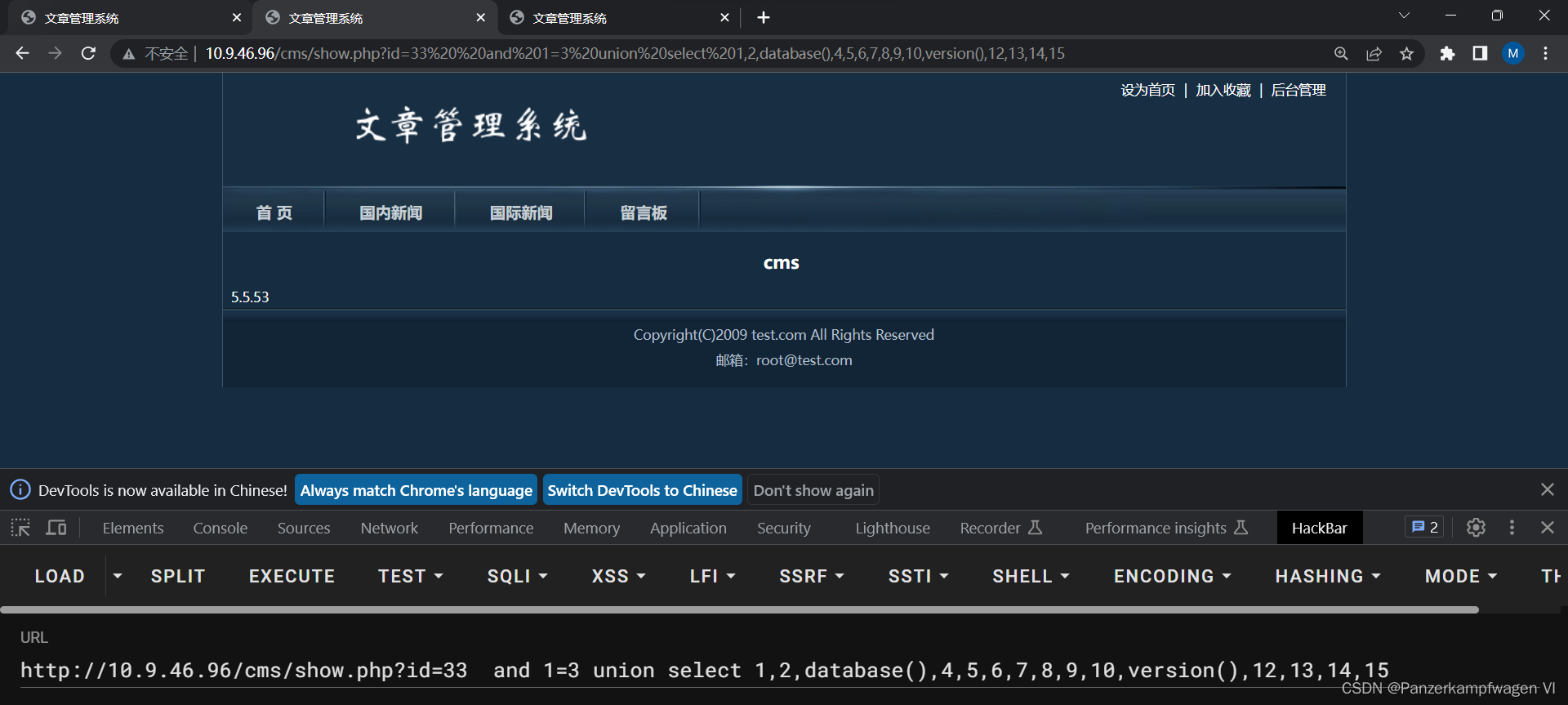Expand the LOAD dropdown arrow
Image resolution: width=1568 pixels, height=705 pixels.
[118, 576]
